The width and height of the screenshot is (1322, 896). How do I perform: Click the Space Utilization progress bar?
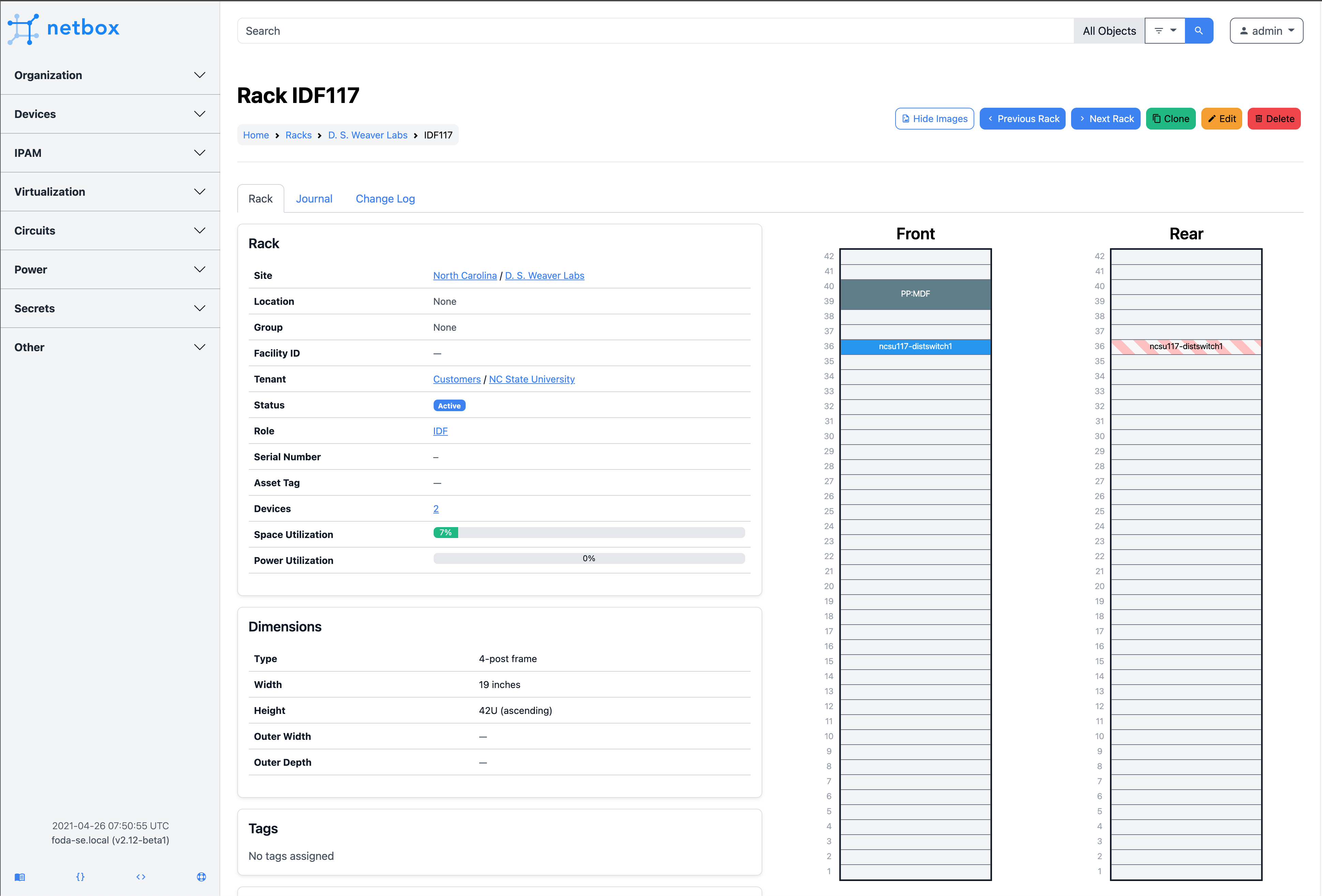tap(589, 533)
